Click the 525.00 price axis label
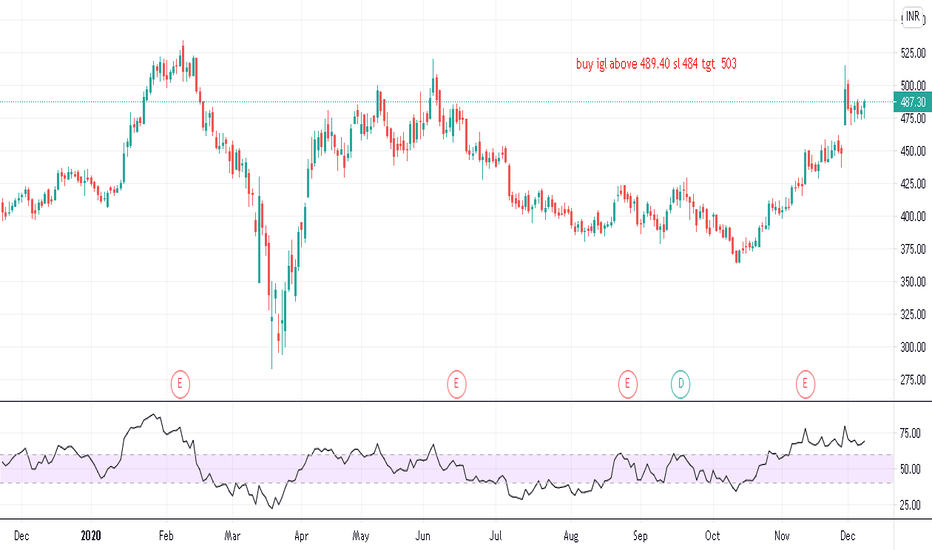The image size is (932, 550). pos(913,54)
